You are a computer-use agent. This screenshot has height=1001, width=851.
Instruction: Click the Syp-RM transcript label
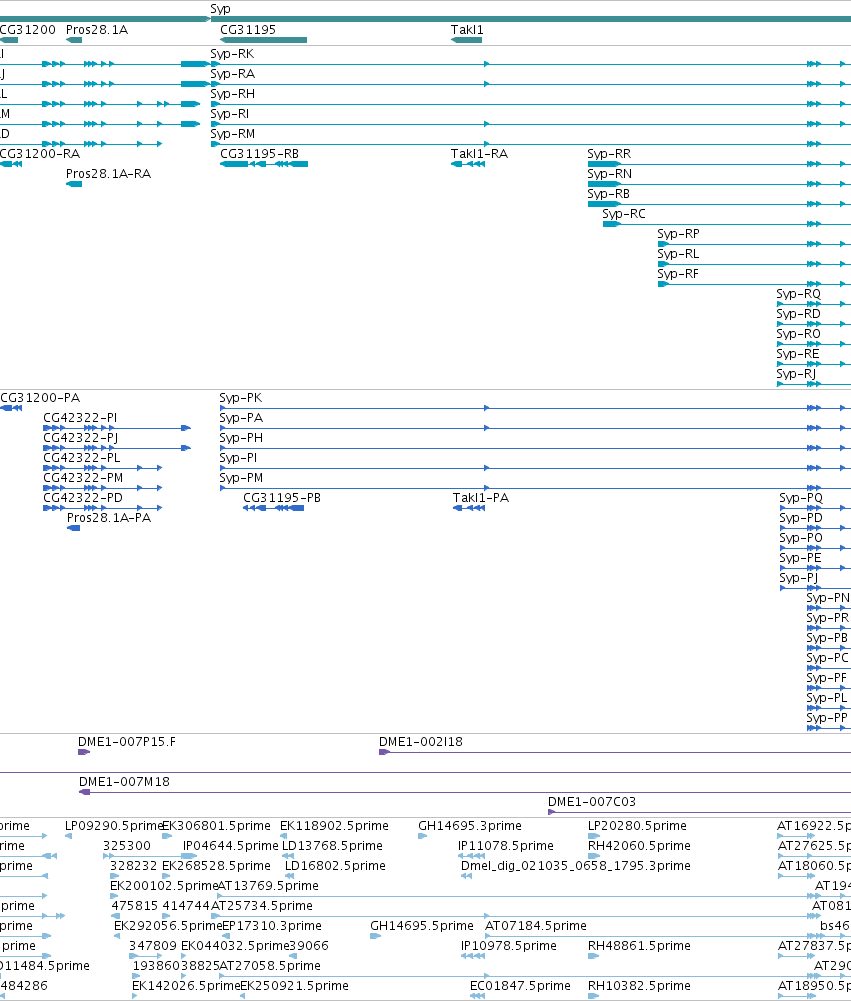pos(232,133)
